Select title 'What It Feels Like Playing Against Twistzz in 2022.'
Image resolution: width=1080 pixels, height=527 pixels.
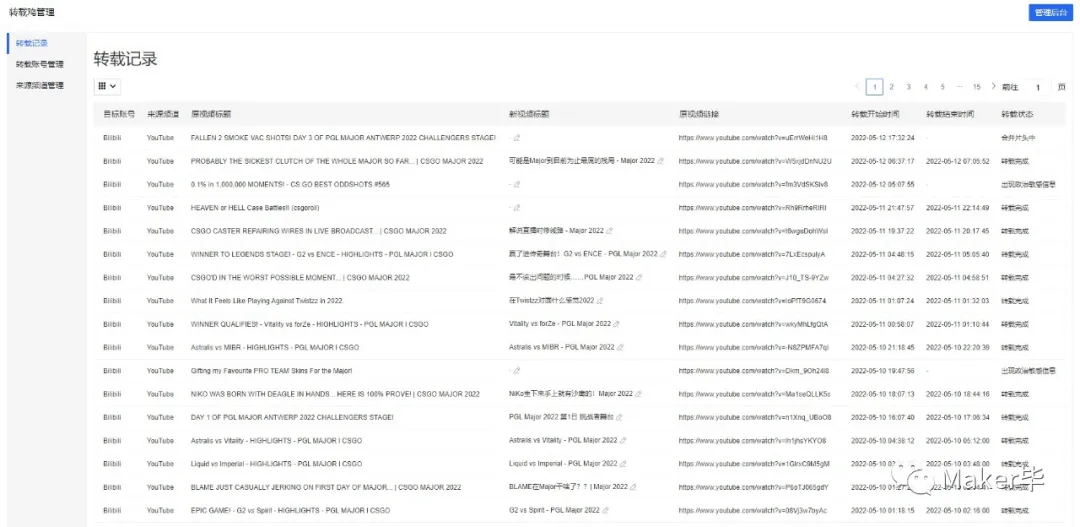pyautogui.click(x=267, y=301)
